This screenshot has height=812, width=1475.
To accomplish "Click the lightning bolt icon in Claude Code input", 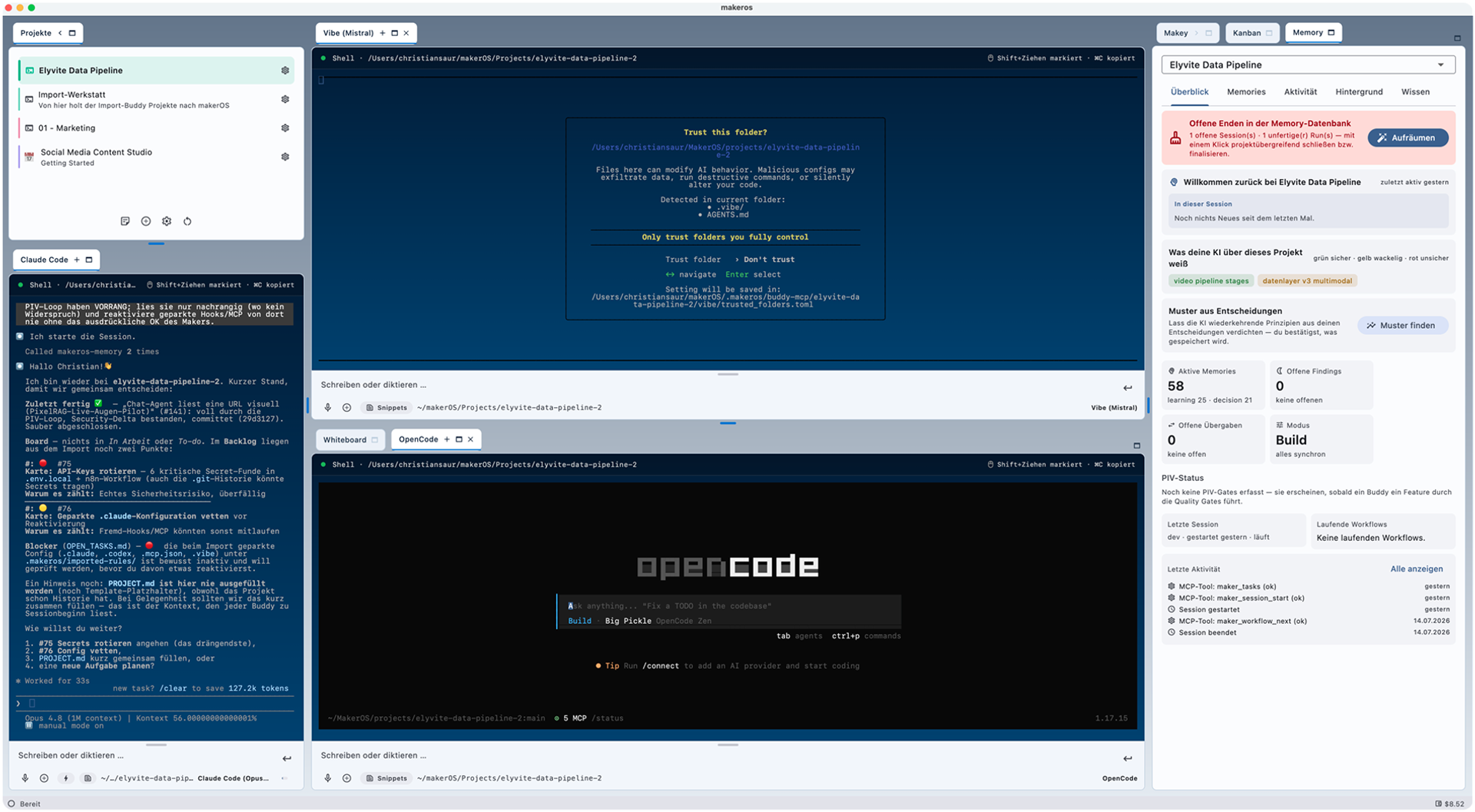I will click(x=66, y=778).
